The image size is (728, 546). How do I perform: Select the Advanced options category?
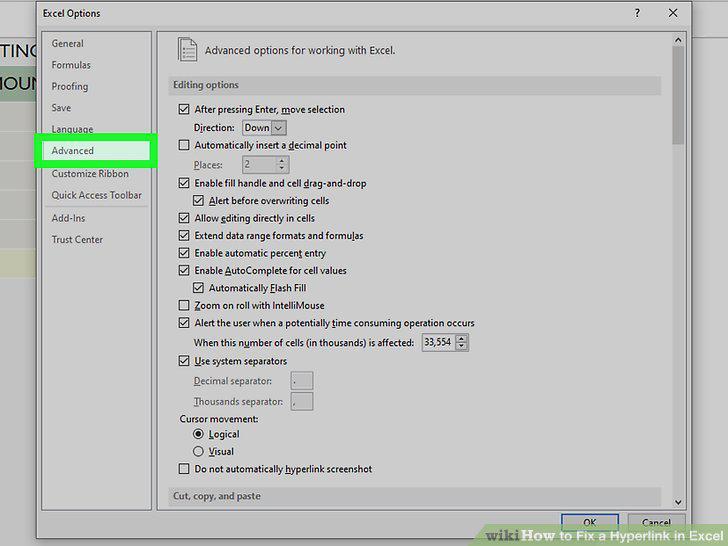tap(96, 151)
